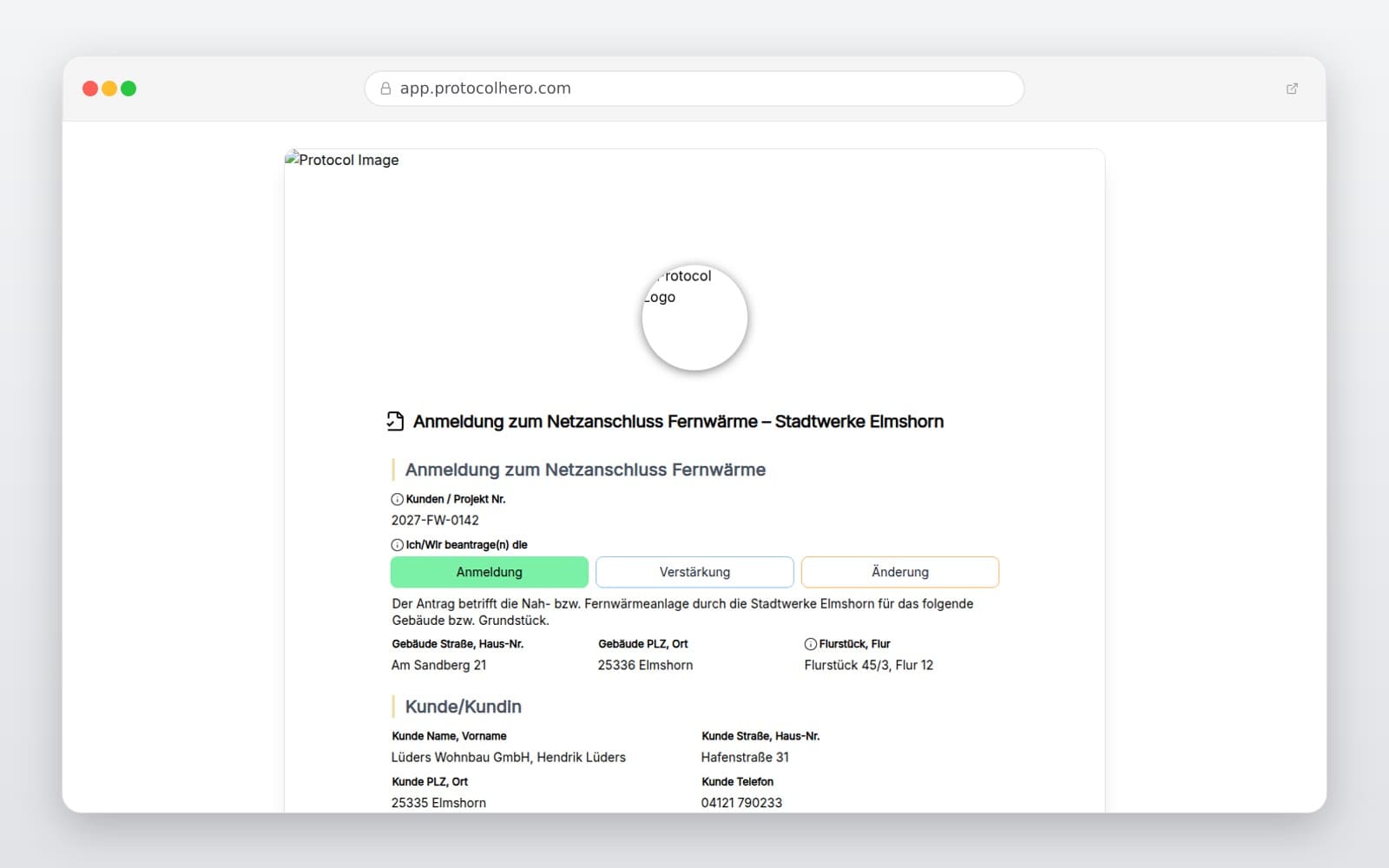Click the customer name Lüders Wohnbau GmbH, Hendrik Lüders

509,757
